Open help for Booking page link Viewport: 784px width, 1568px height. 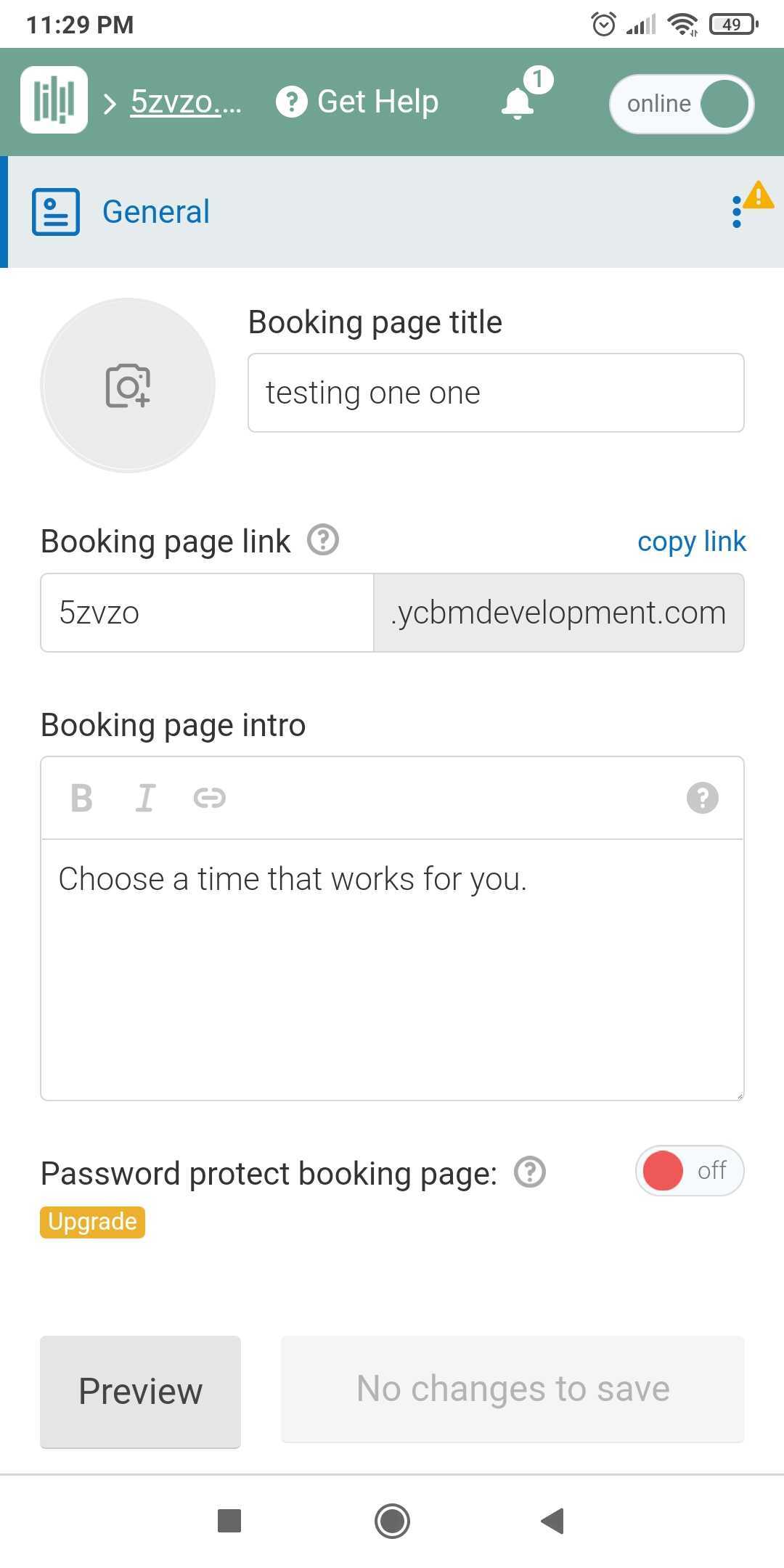tap(323, 540)
